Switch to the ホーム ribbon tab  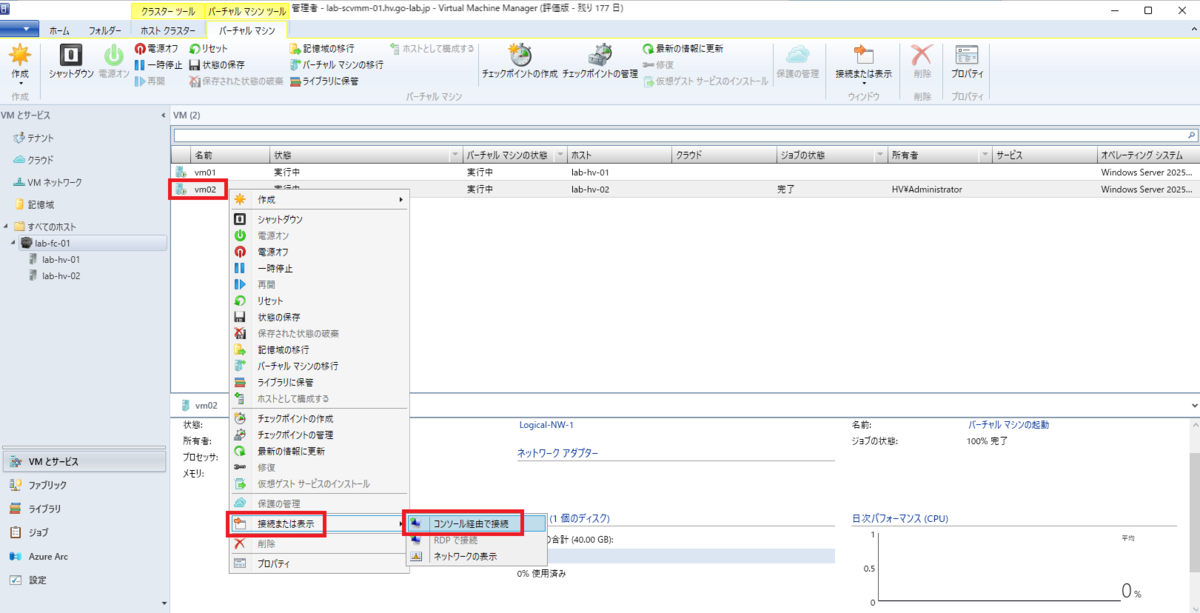(x=59, y=31)
